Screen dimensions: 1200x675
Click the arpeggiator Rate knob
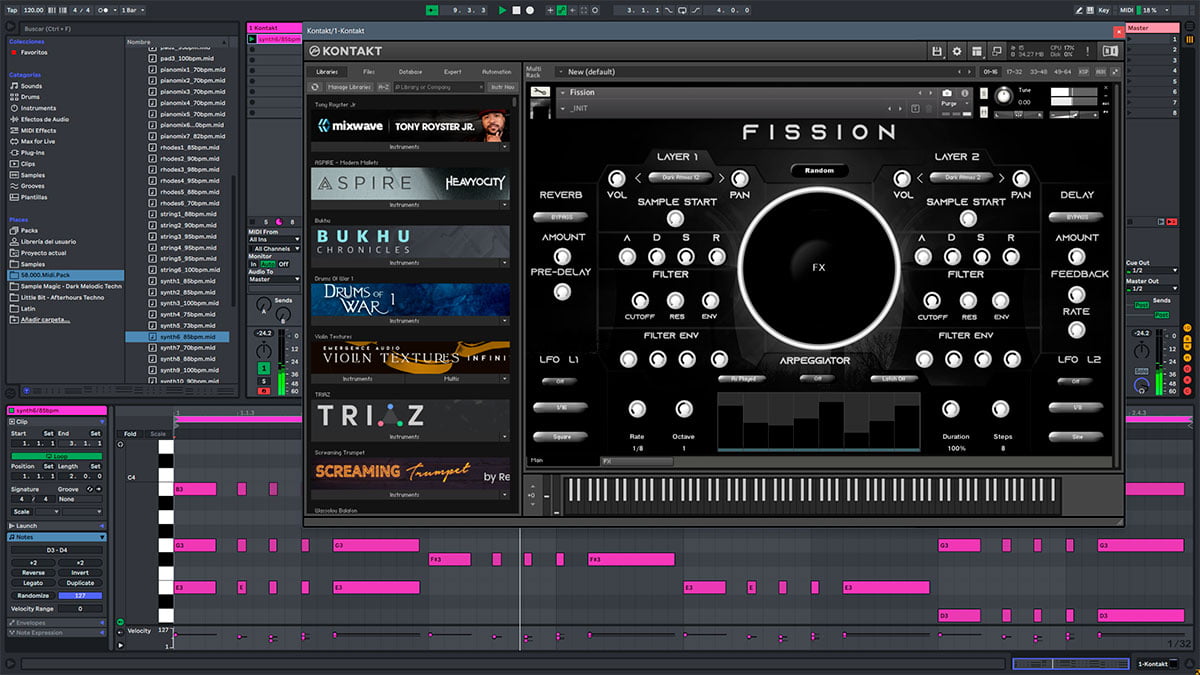[637, 409]
